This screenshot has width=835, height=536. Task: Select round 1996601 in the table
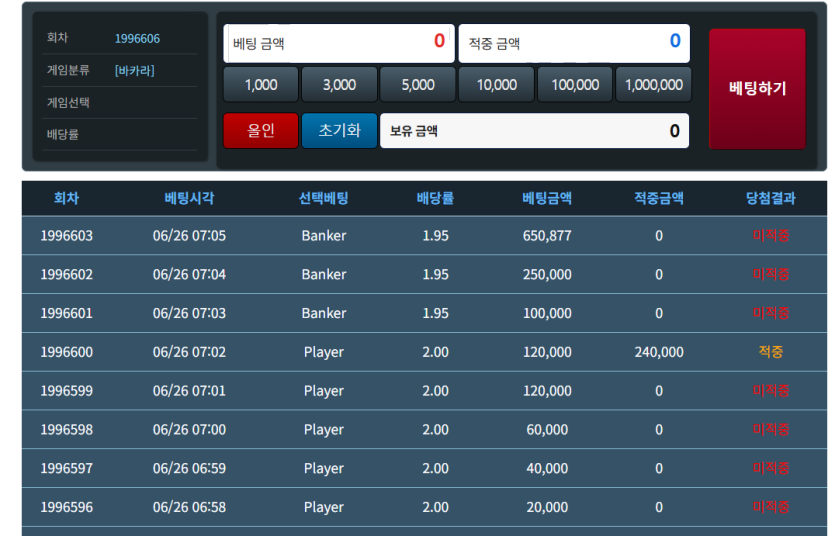pyautogui.click(x=67, y=313)
